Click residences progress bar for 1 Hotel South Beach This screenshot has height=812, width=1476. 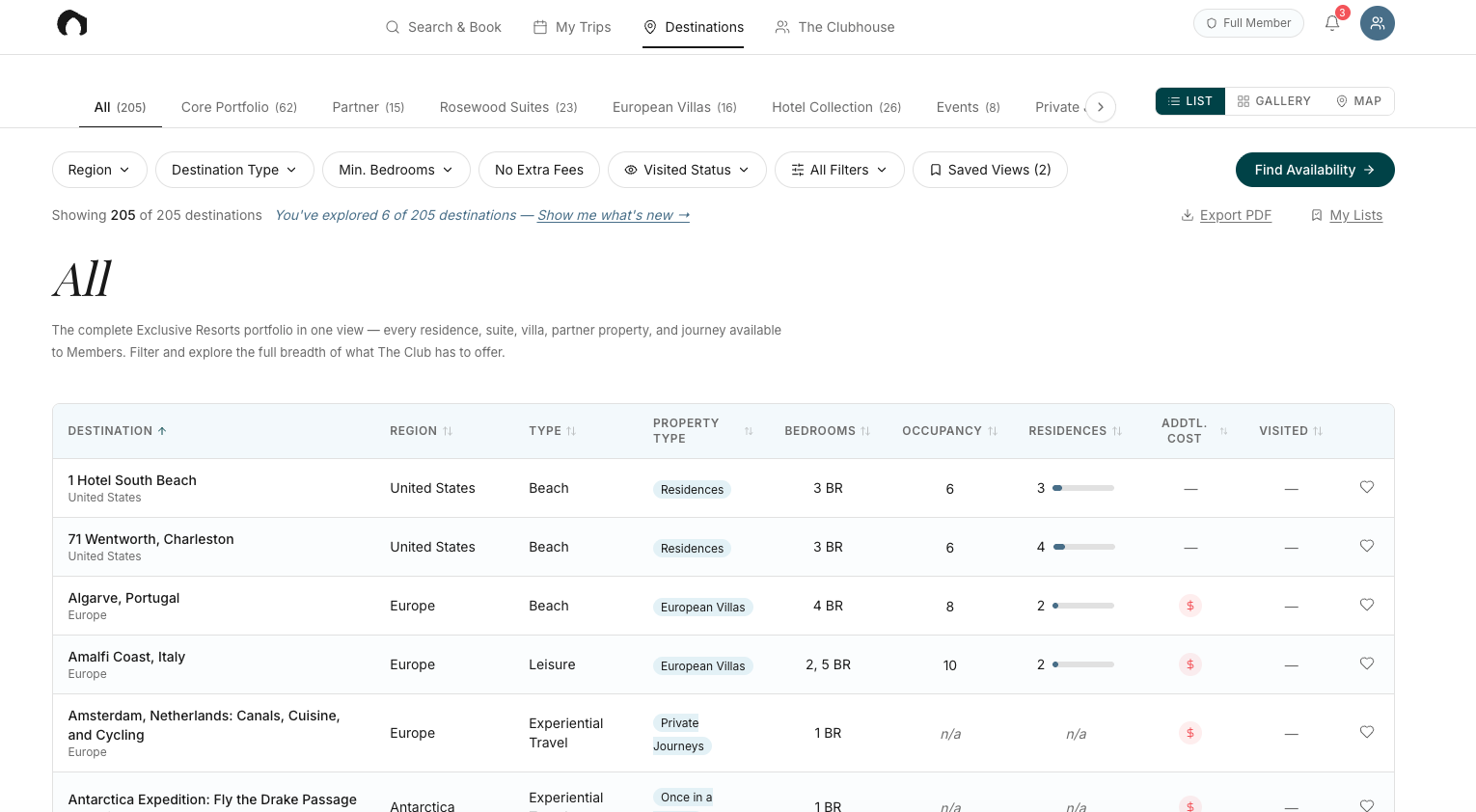pos(1083,488)
